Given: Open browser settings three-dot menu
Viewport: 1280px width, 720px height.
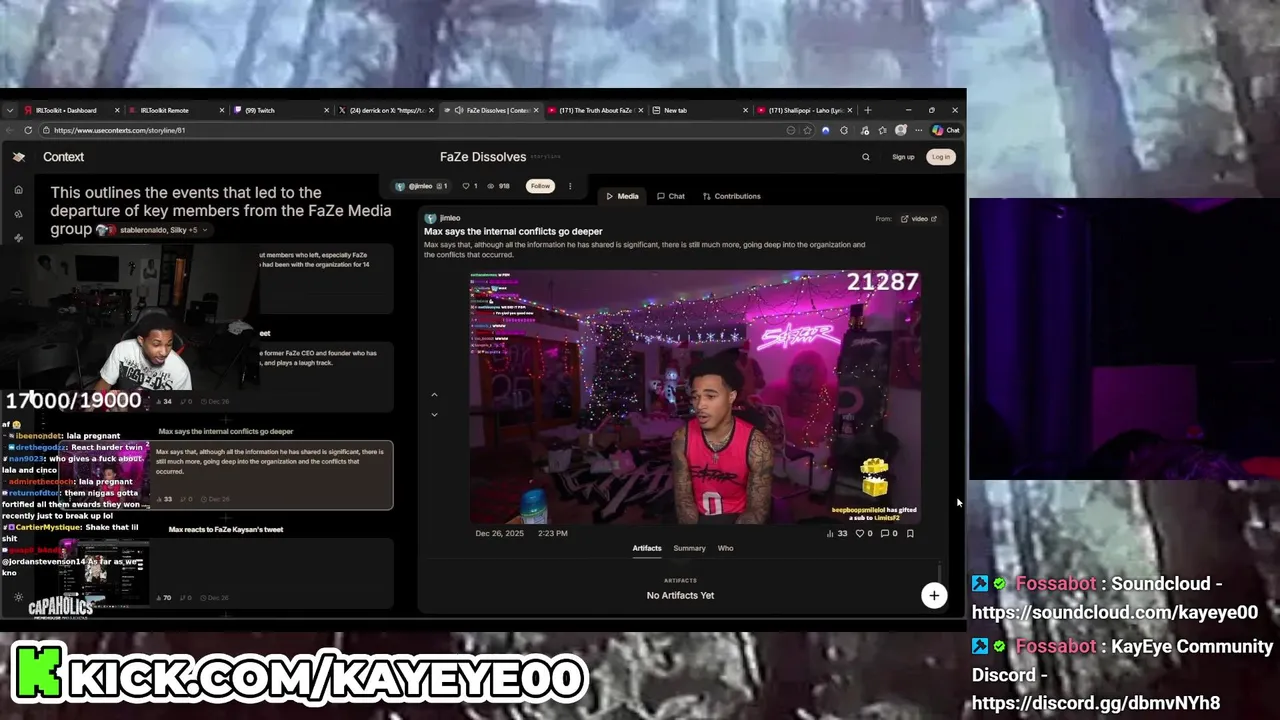Looking at the screenshot, I should (x=918, y=130).
